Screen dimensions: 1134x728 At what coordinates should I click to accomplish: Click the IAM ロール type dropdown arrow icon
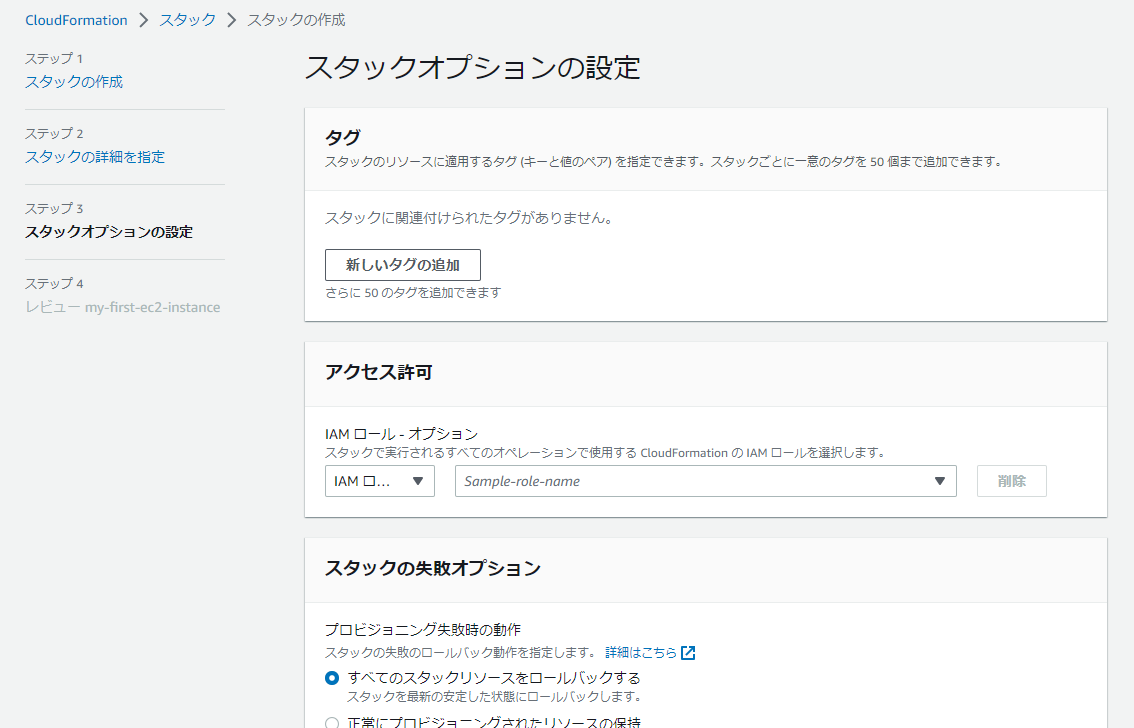click(419, 481)
